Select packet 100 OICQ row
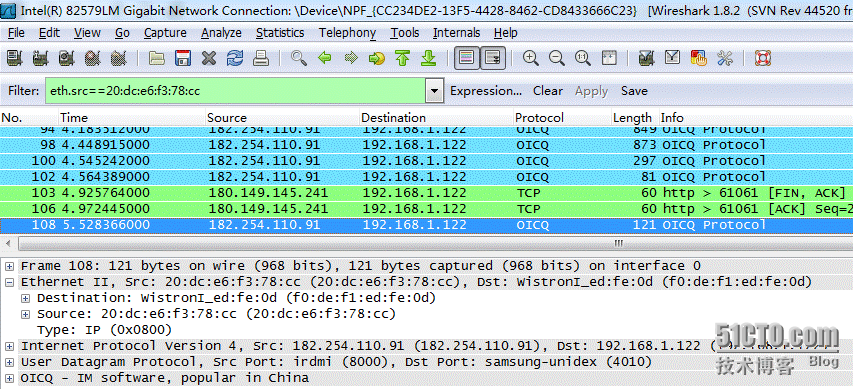This screenshot has height=389, width=853. [426, 161]
